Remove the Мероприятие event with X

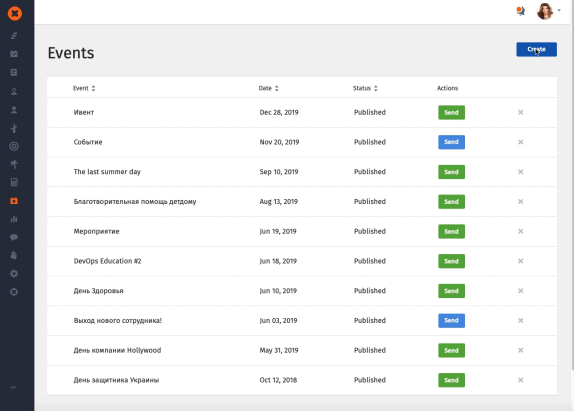(520, 231)
